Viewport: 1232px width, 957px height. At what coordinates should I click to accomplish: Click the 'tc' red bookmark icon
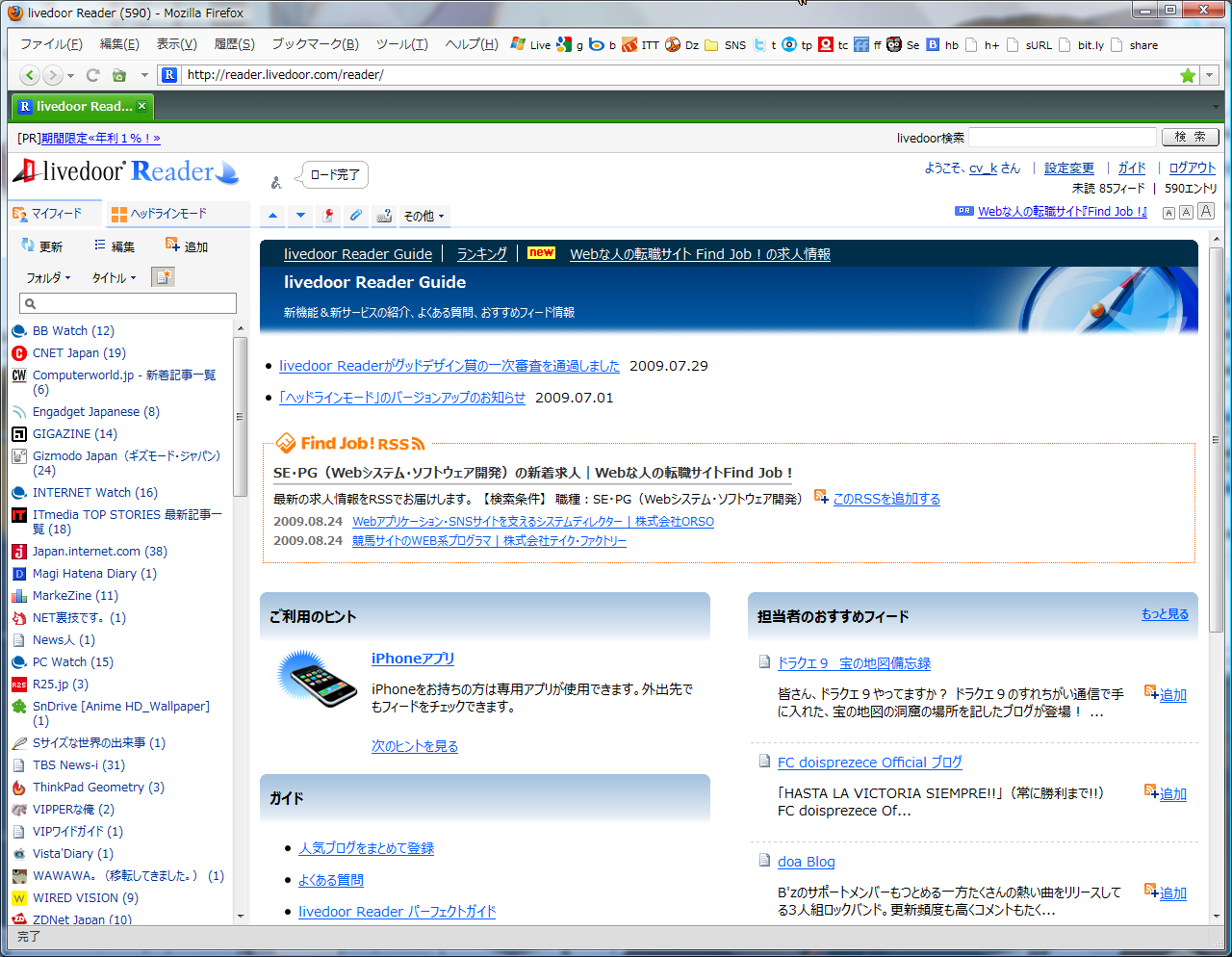[826, 44]
